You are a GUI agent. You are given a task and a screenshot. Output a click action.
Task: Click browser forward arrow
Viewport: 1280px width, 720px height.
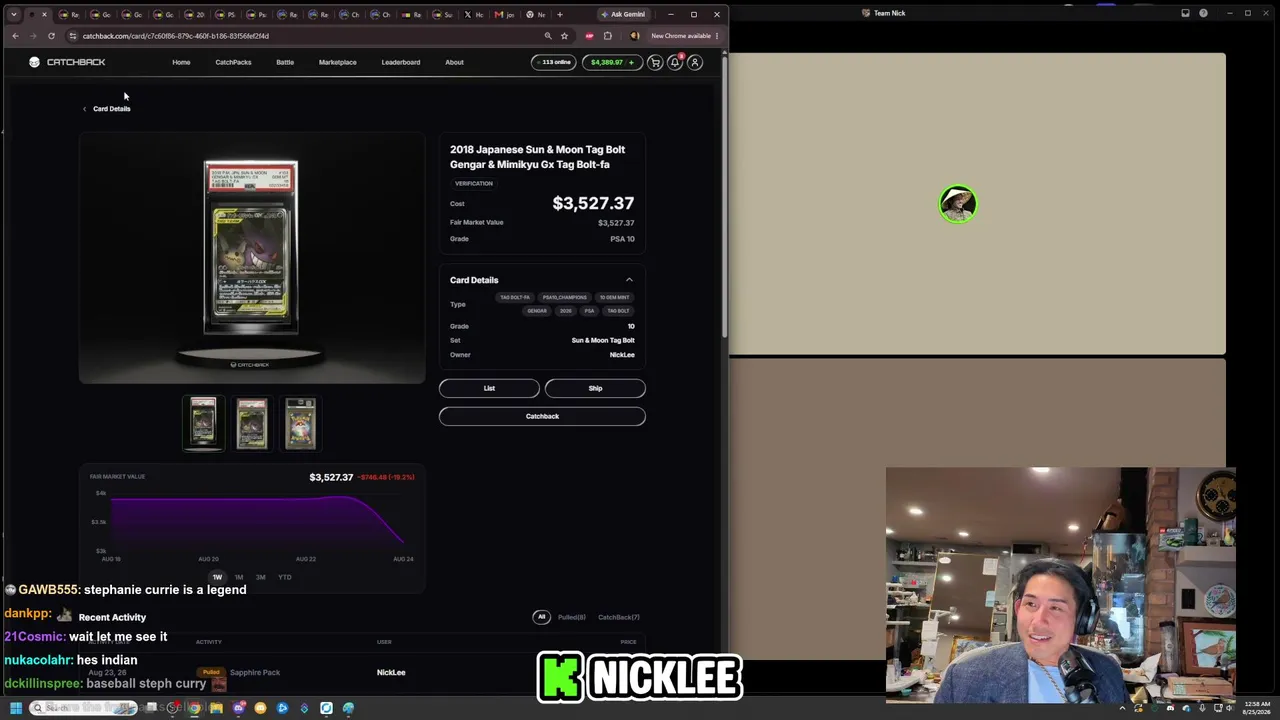coord(33,36)
